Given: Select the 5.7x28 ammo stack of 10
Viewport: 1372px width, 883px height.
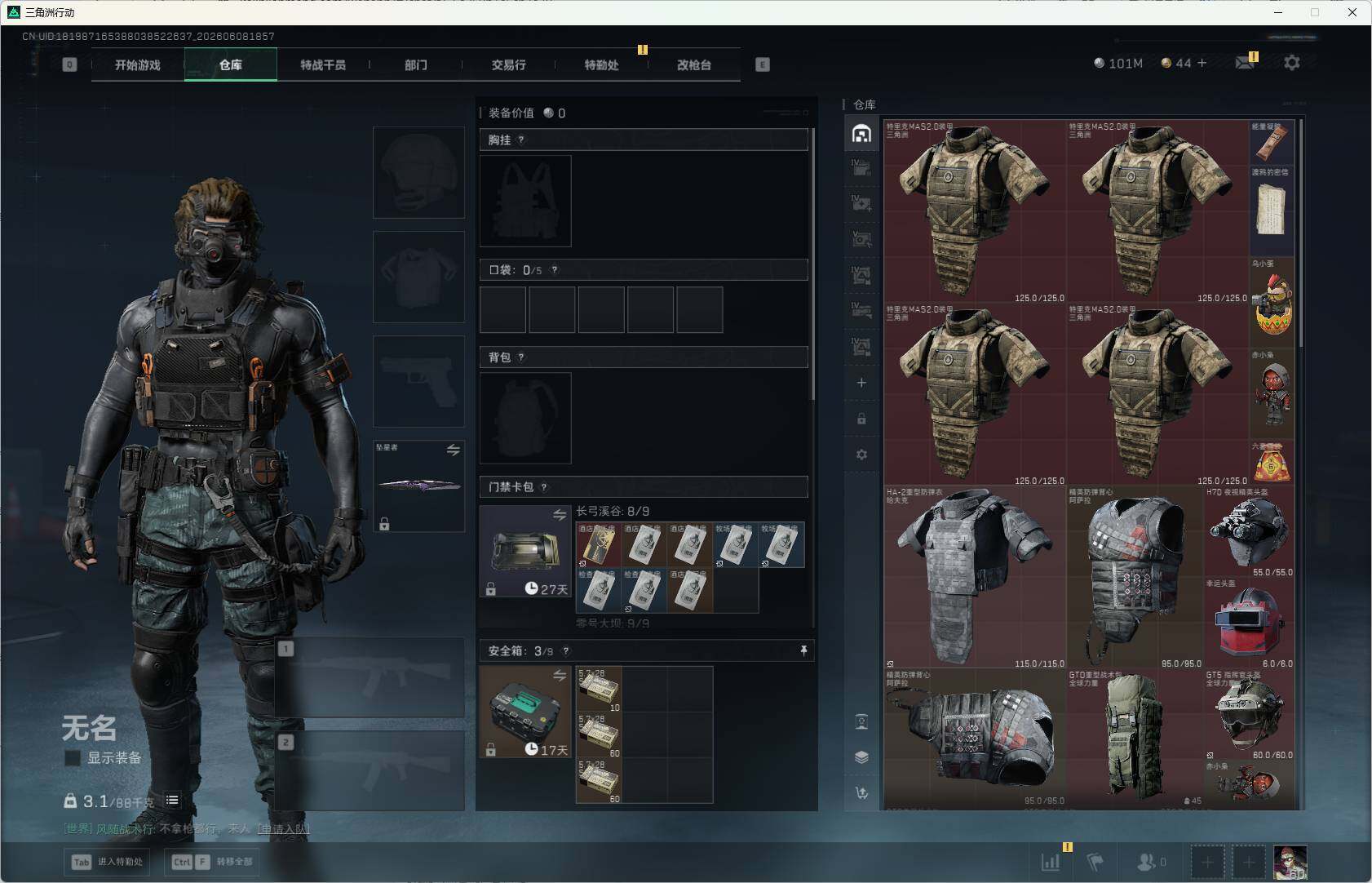Looking at the screenshot, I should point(599,690).
